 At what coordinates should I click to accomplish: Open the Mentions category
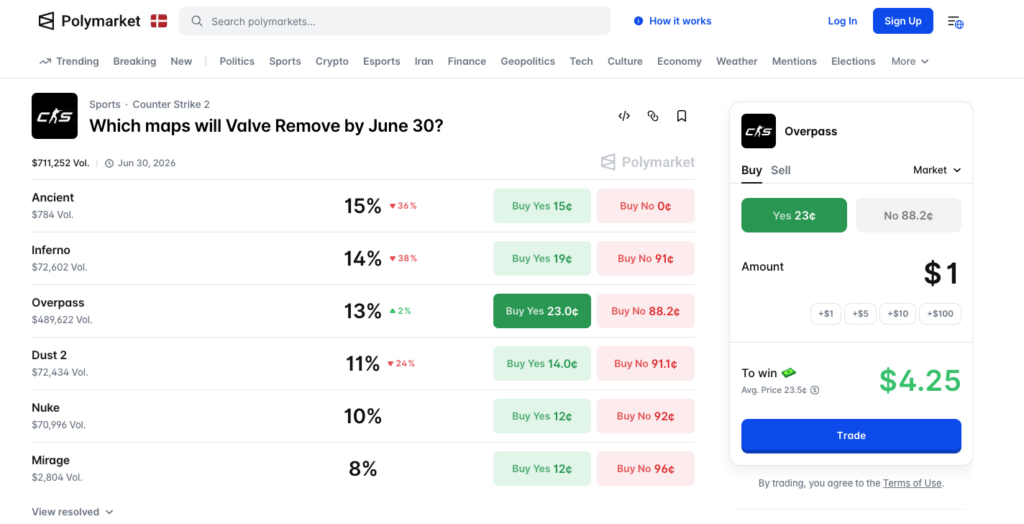pos(794,61)
